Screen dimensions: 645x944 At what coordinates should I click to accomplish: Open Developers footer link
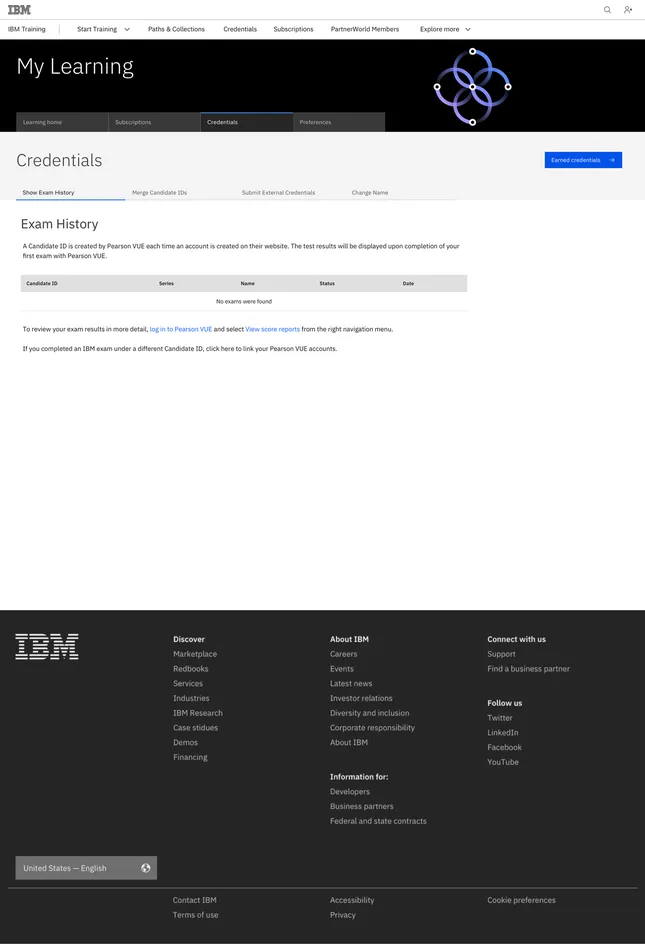pyautogui.click(x=350, y=792)
